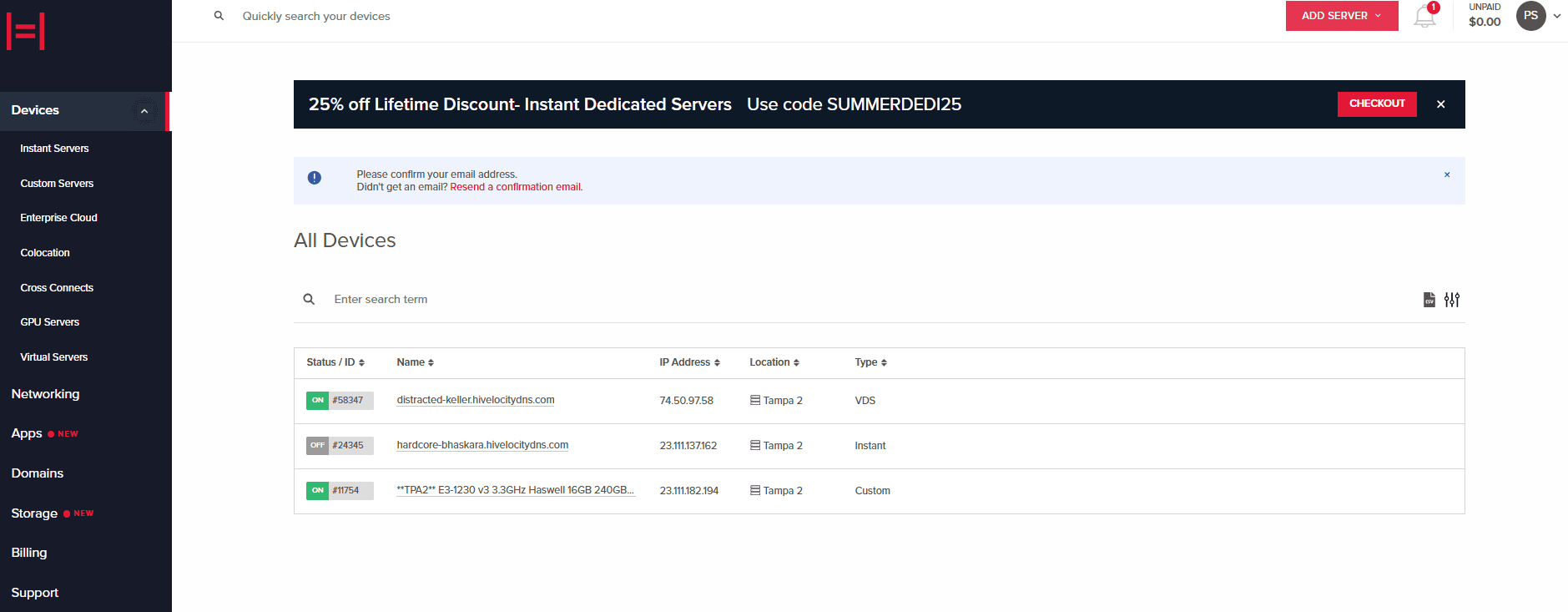Close the 25% off promo banner
The width and height of the screenshot is (1568, 612).
point(1440,104)
